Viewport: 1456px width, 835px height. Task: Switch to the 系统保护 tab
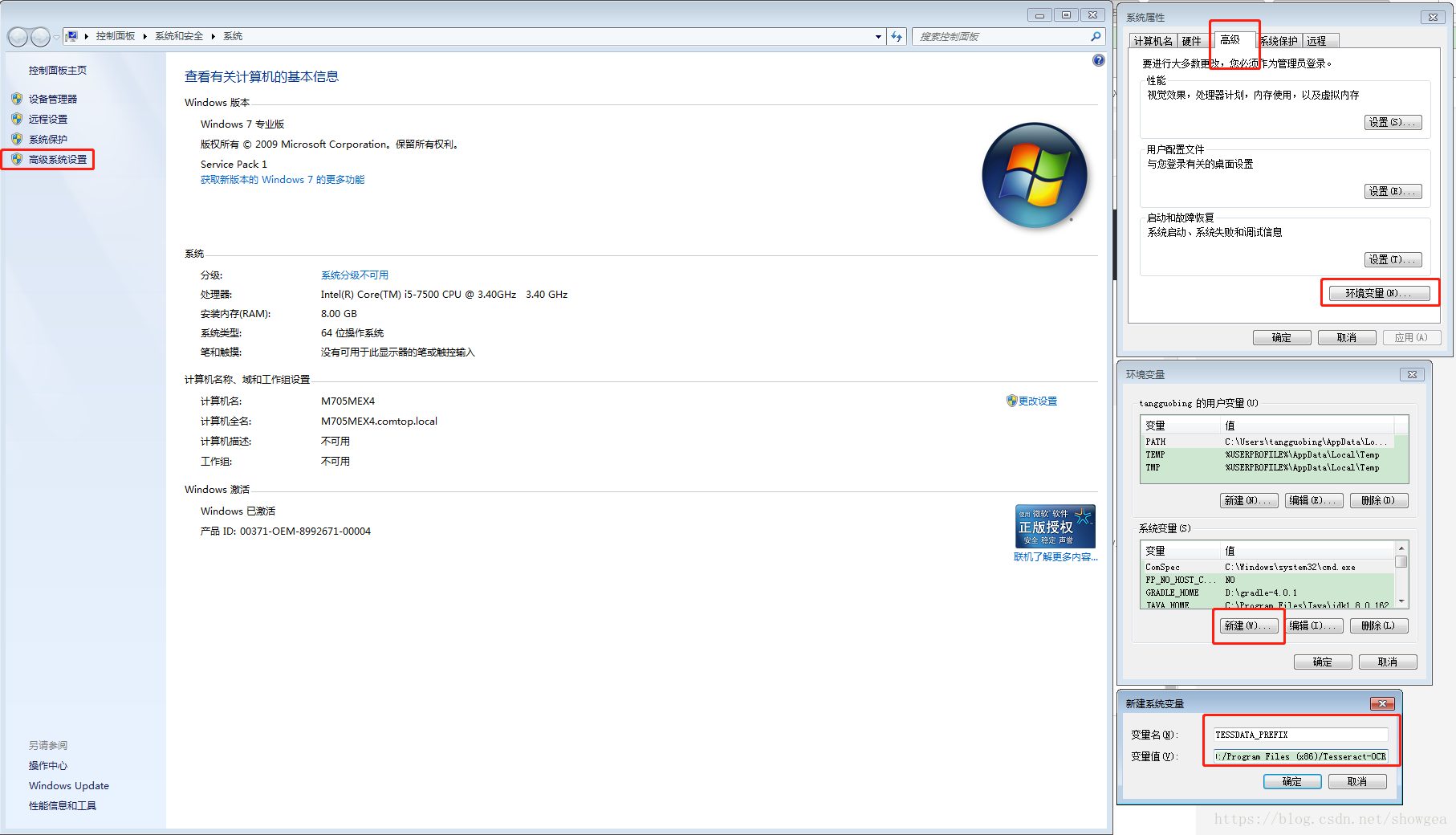pos(1279,41)
